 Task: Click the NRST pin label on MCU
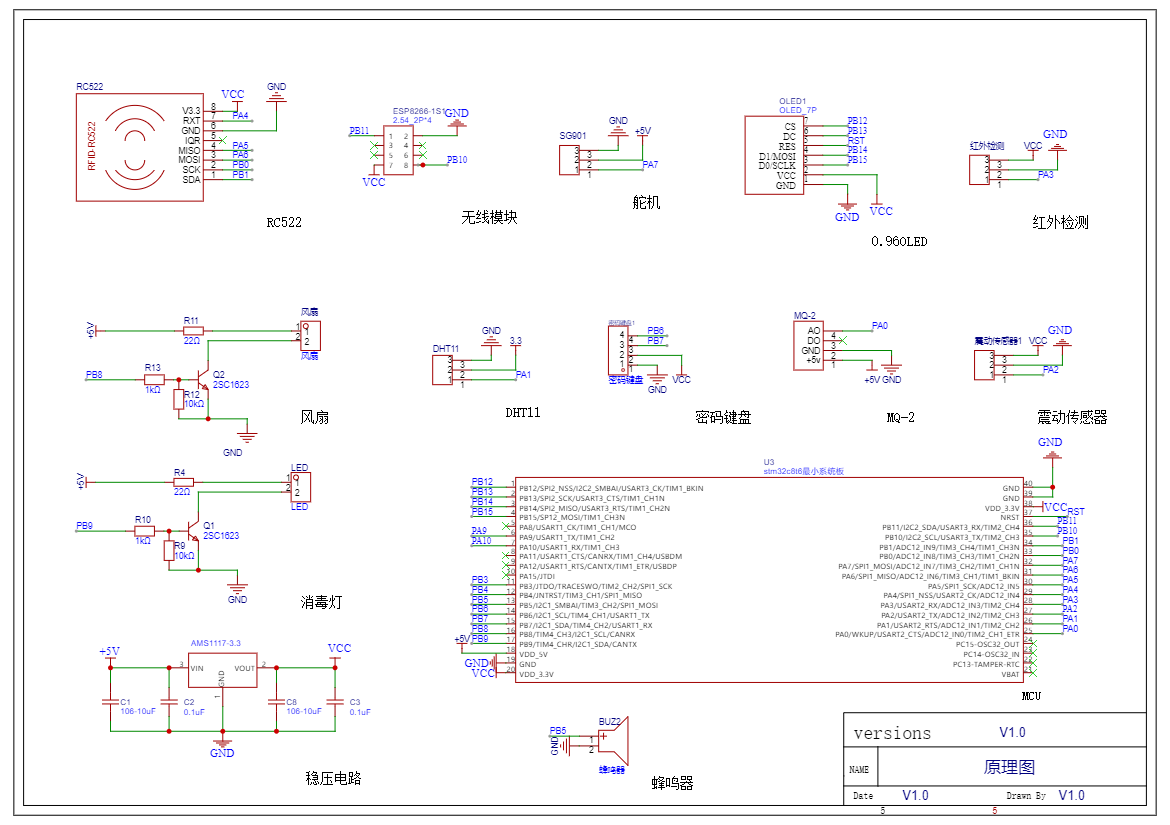(1010, 518)
